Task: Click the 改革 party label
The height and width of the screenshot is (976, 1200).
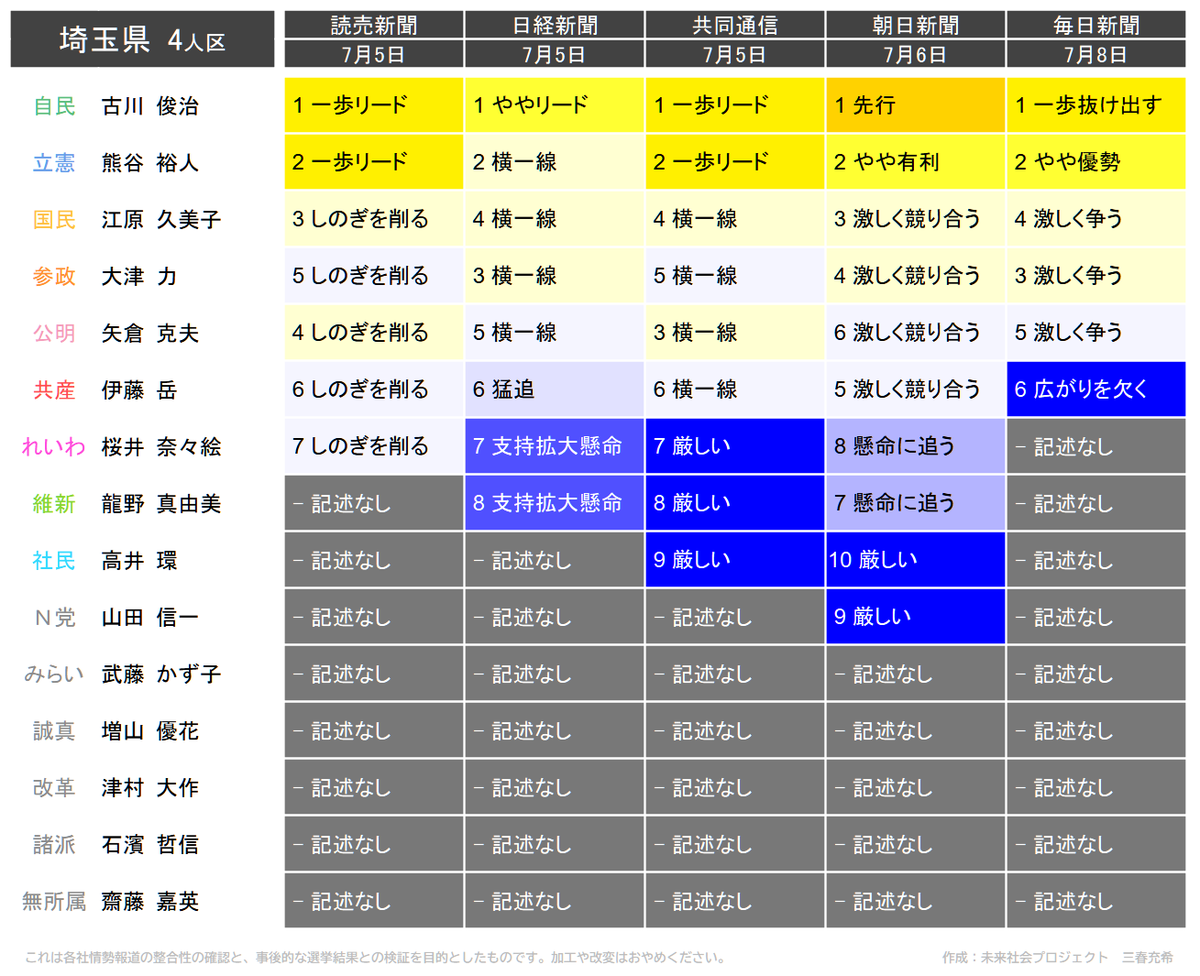Action: point(54,788)
